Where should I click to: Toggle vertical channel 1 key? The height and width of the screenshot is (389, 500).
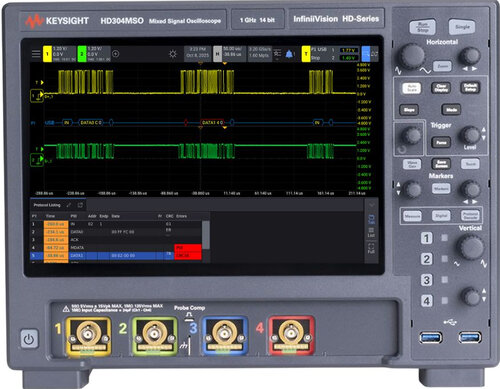pos(426,238)
